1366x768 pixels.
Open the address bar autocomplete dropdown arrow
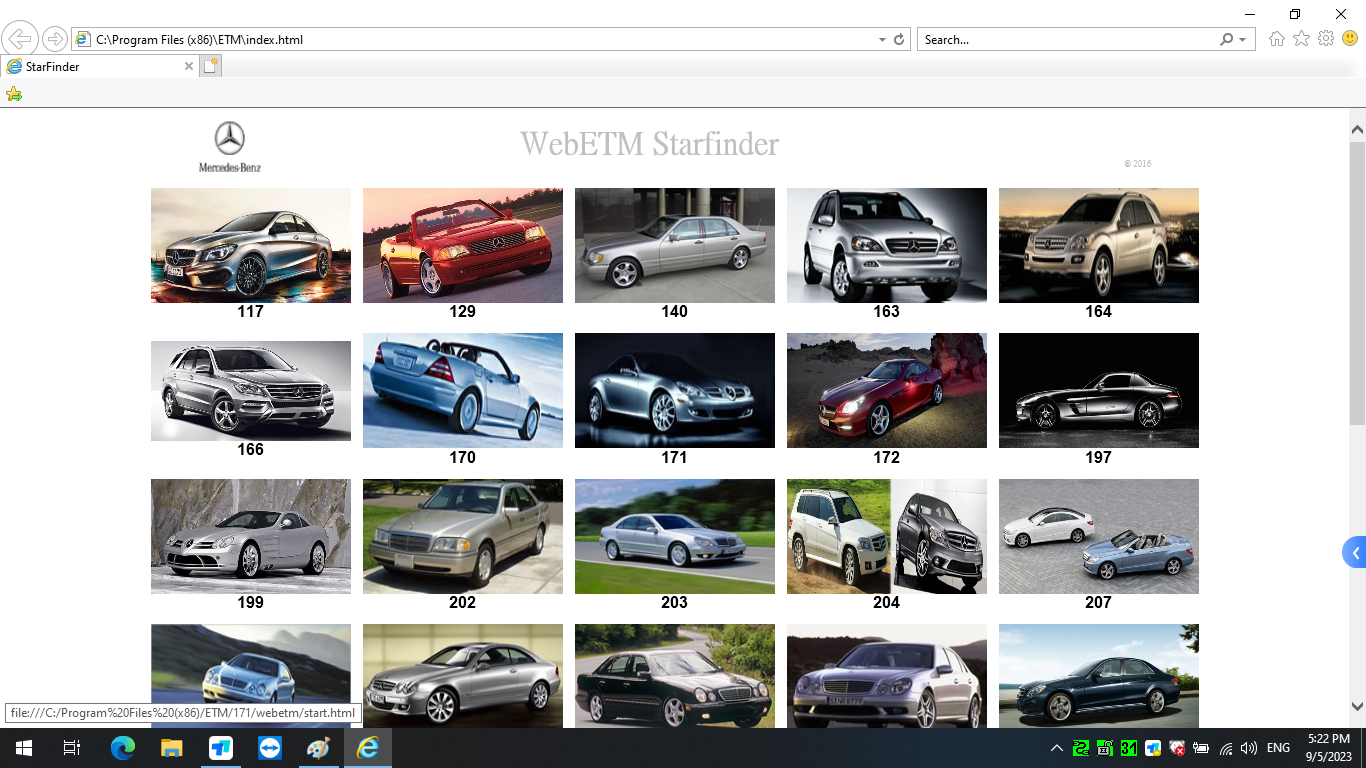click(x=880, y=39)
